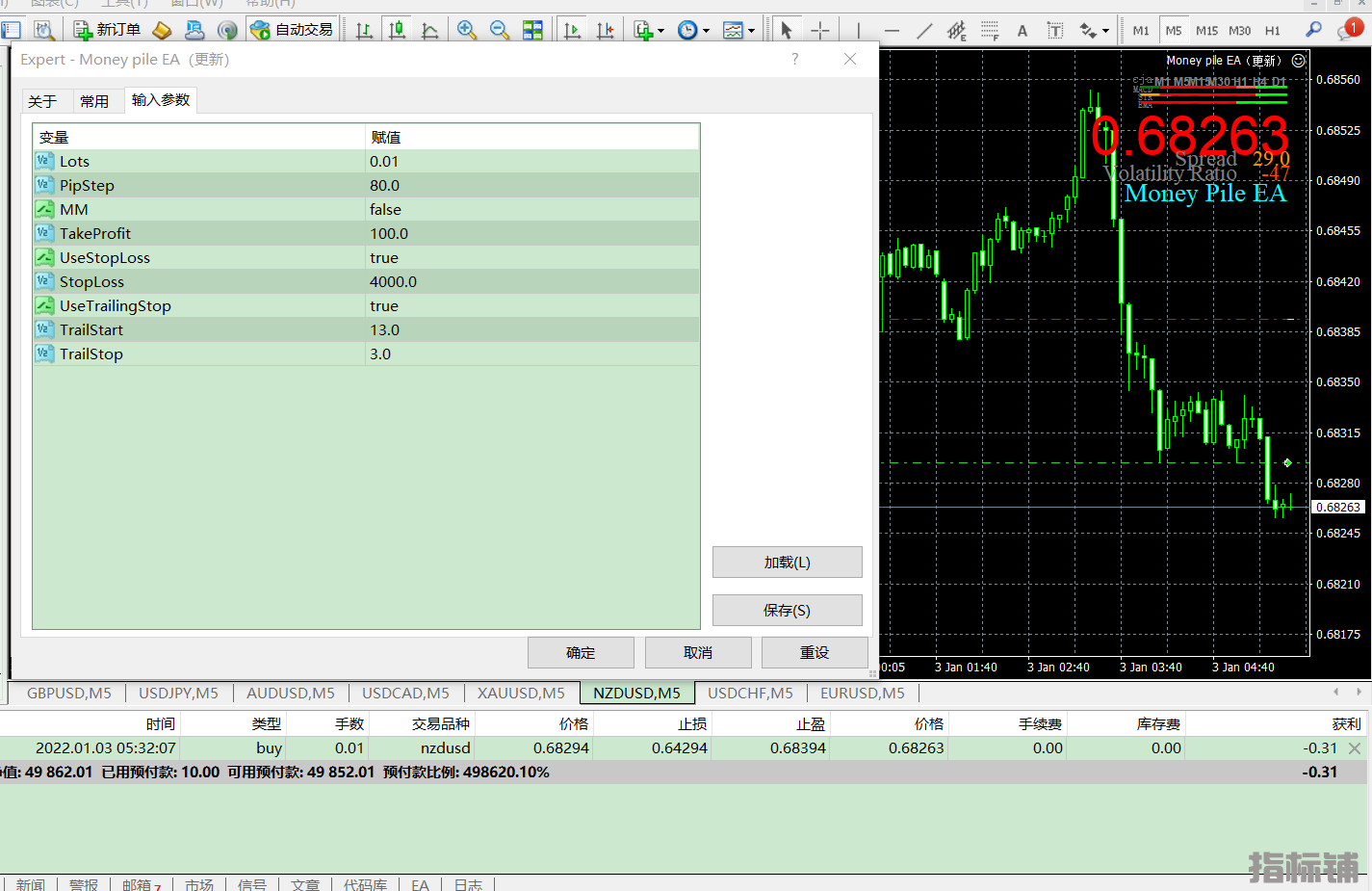Switch to the GBPUSD,M5 chart tab

(68, 693)
